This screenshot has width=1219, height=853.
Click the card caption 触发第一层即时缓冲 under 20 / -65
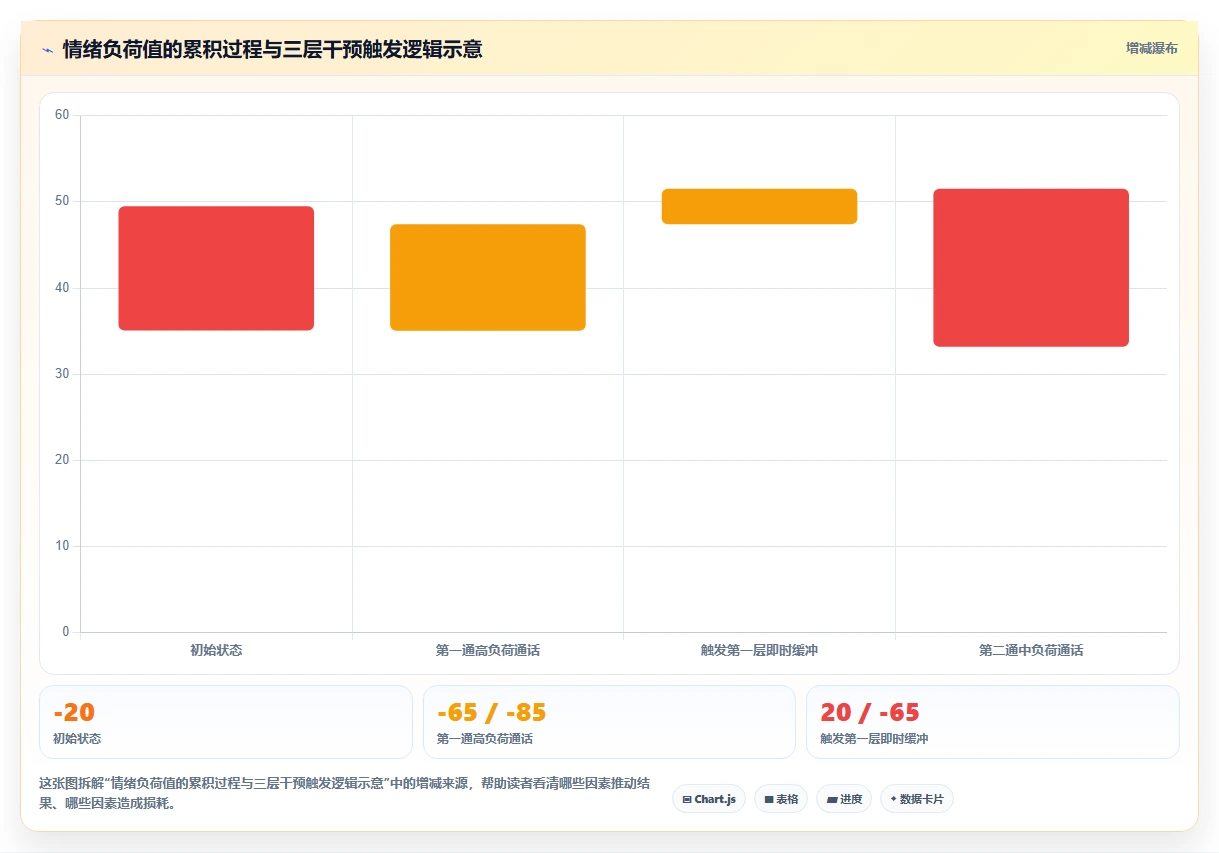[x=874, y=739]
